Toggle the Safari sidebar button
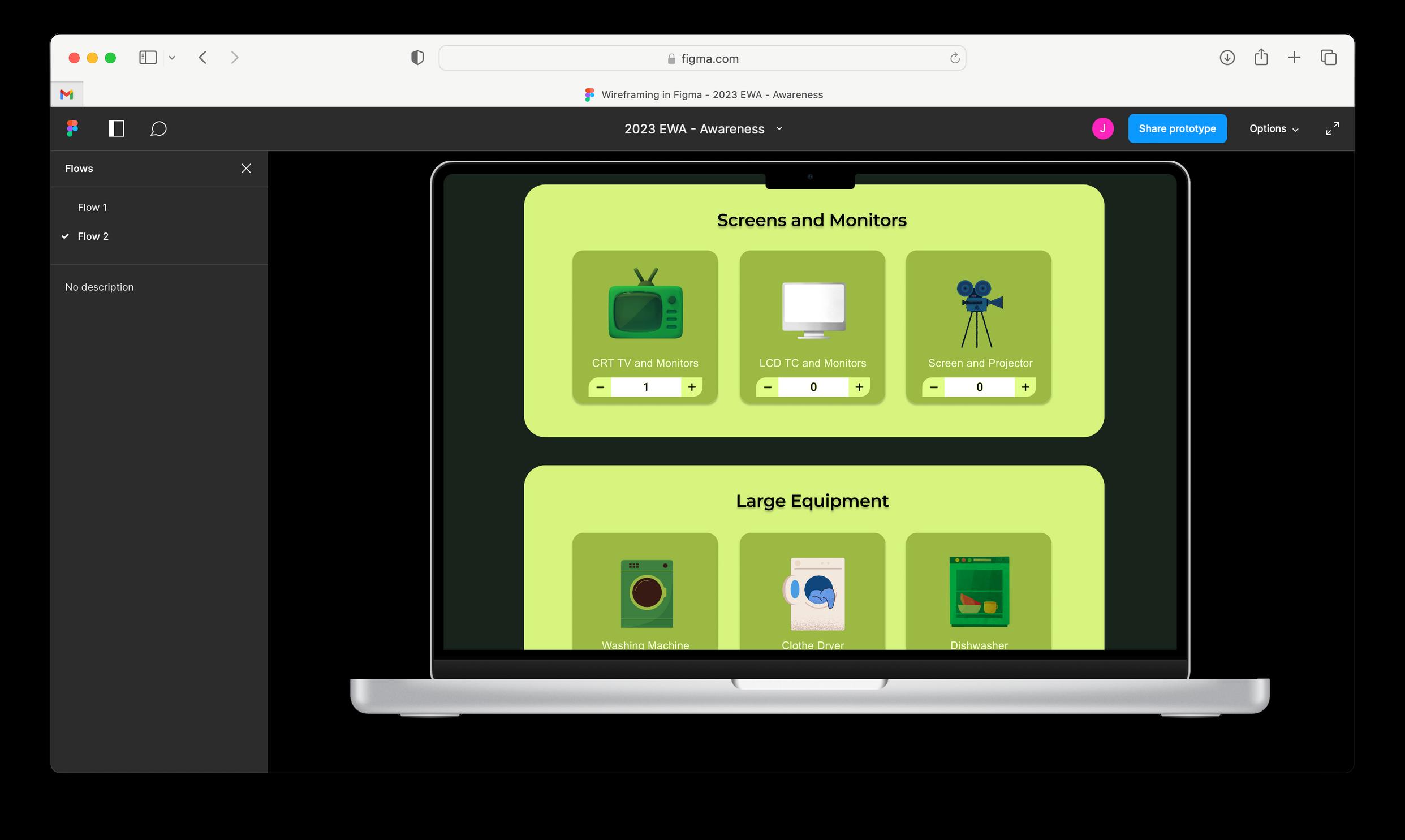The width and height of the screenshot is (1405, 840). coord(148,58)
